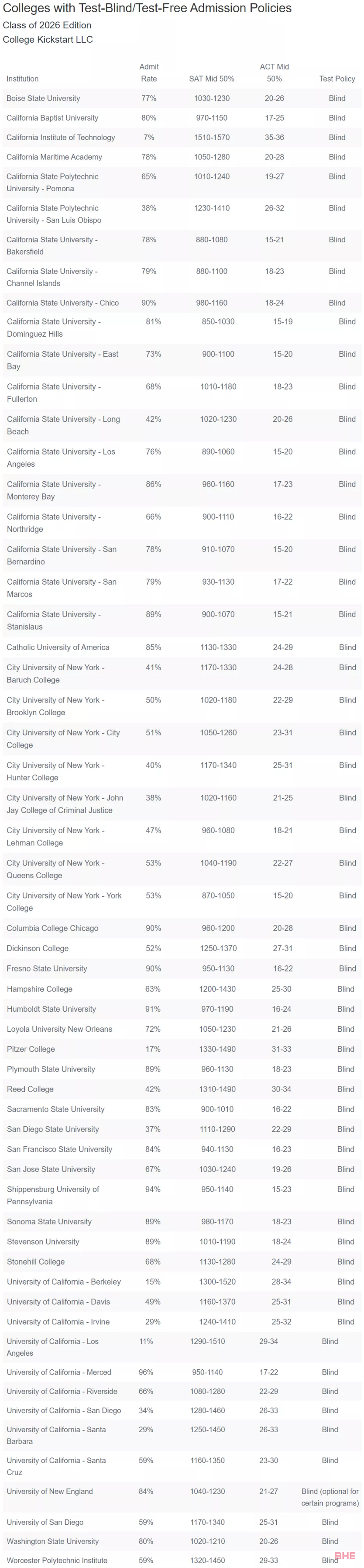Click the Admit Rate column header

pos(148,72)
